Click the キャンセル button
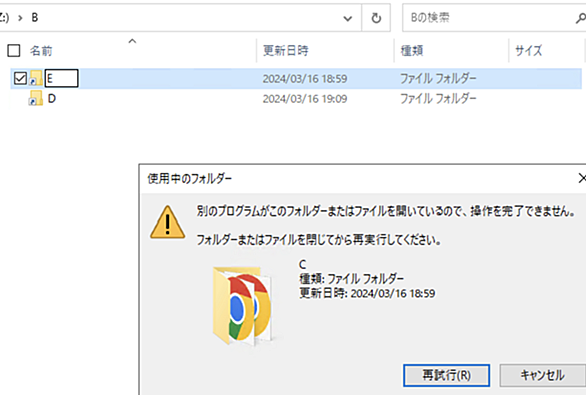 (543, 375)
